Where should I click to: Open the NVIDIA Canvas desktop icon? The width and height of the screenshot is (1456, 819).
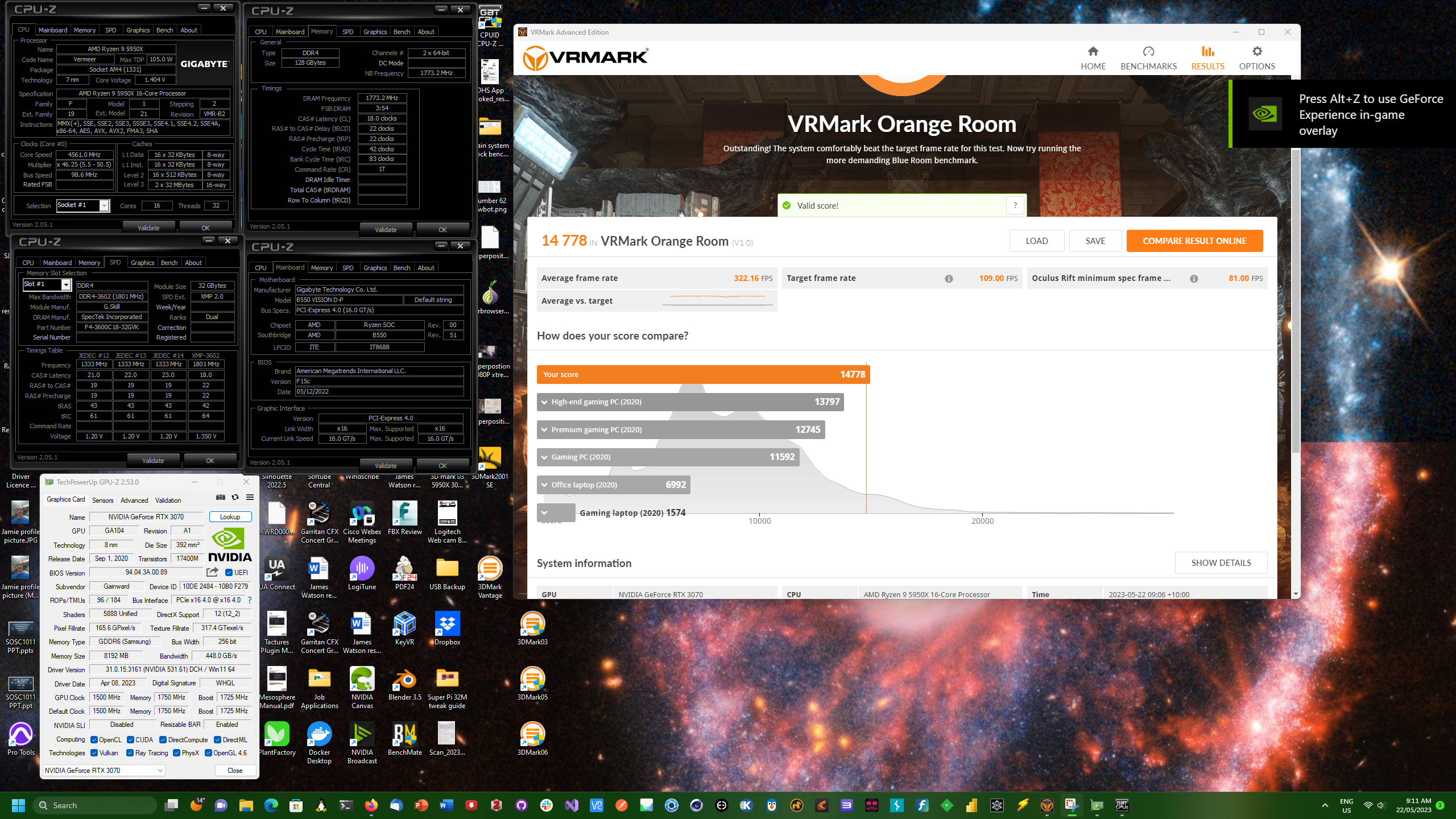click(x=362, y=688)
